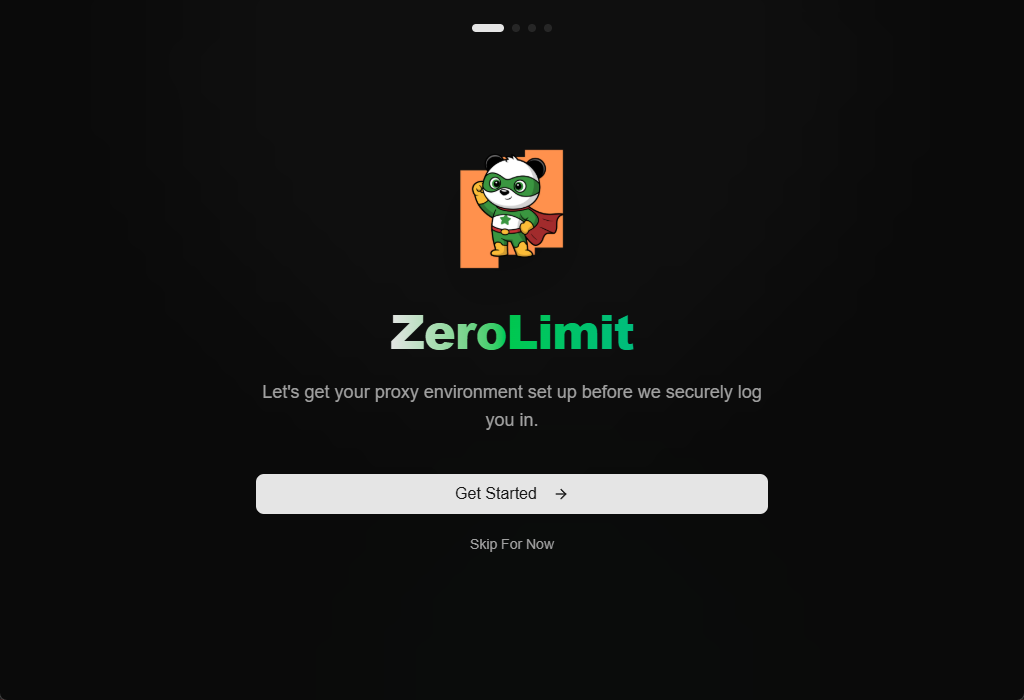Jump to the third onboarding step dot
Screen dimensions: 1024x700
(x=532, y=28)
